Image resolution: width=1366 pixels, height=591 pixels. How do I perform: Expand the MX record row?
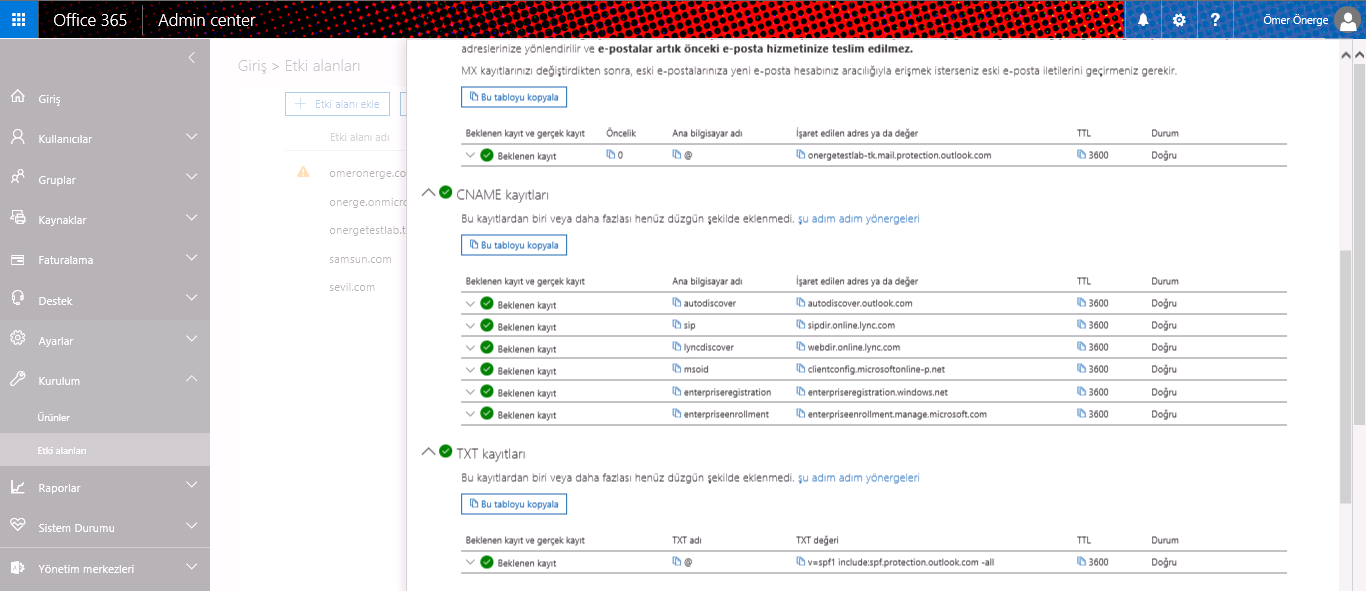click(470, 155)
